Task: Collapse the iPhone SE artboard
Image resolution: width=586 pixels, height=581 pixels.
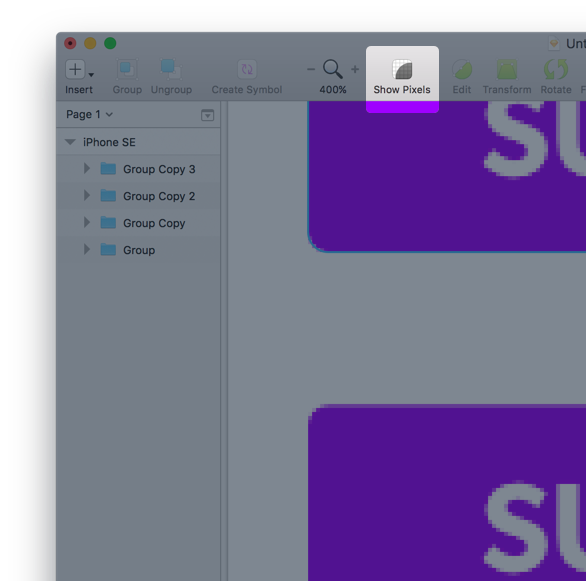Action: [x=70, y=142]
